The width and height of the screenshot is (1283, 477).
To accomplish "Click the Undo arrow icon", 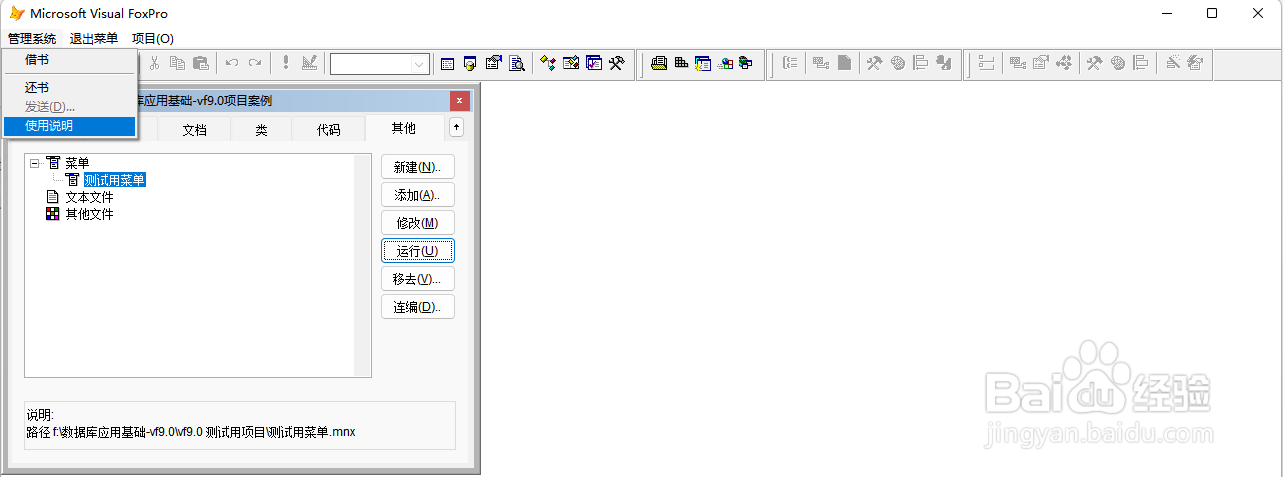I will click(232, 63).
